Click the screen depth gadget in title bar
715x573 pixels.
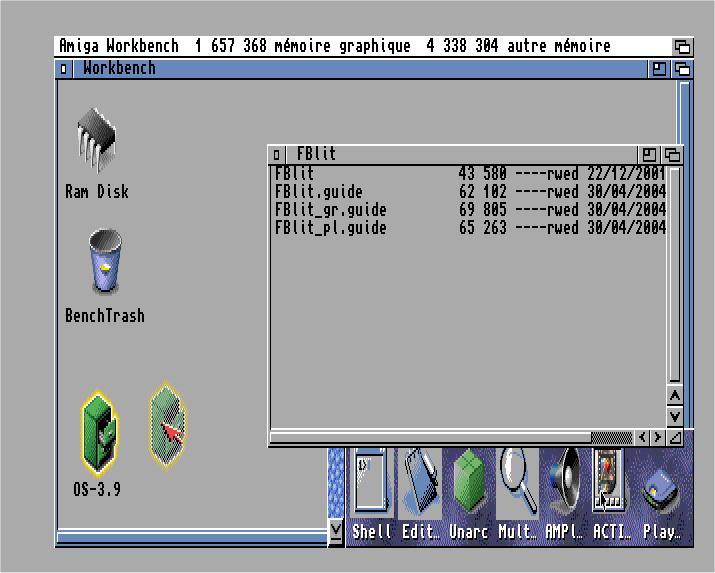click(x=682, y=46)
